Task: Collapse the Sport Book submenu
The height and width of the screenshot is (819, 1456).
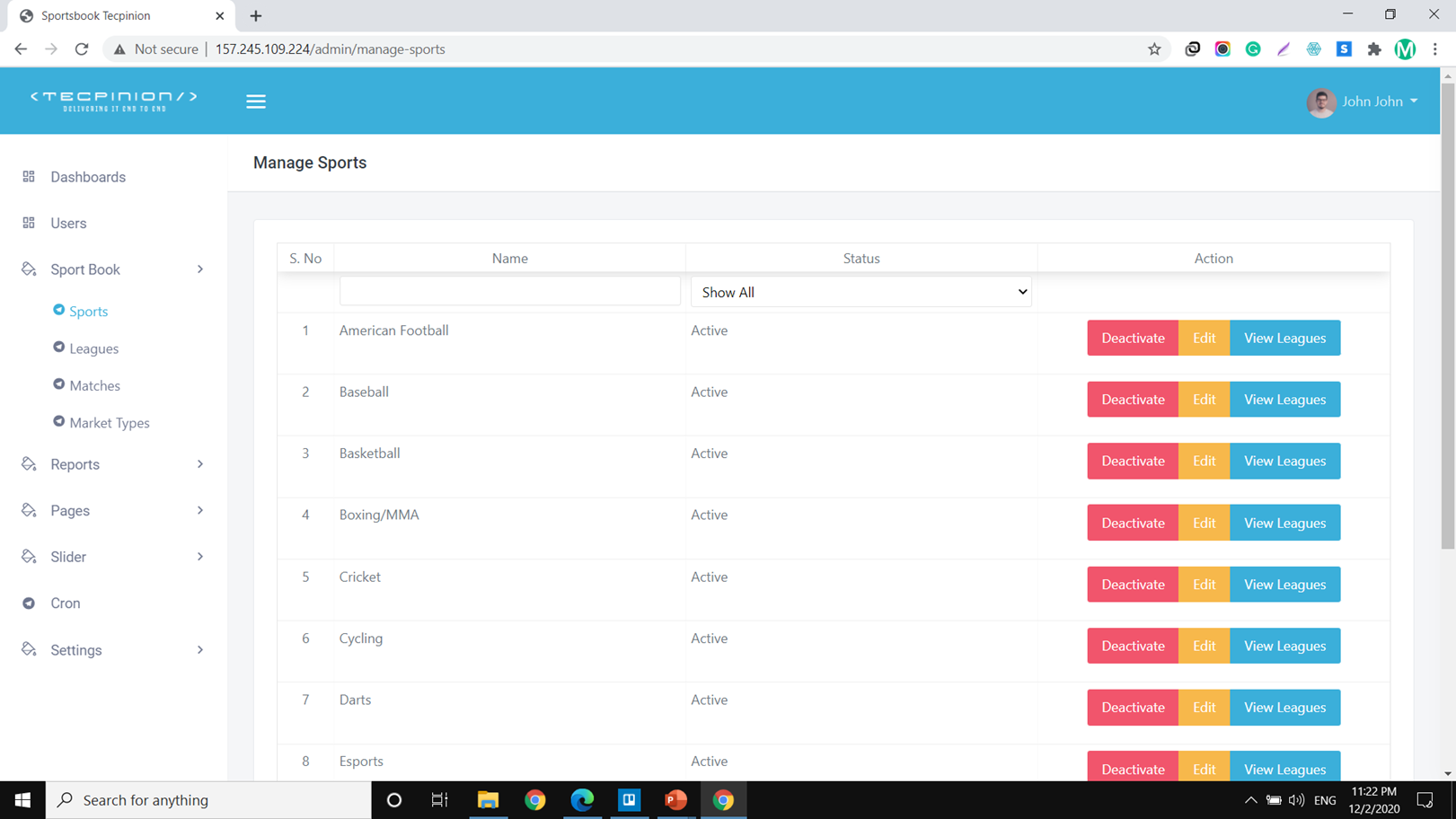Action: click(199, 269)
